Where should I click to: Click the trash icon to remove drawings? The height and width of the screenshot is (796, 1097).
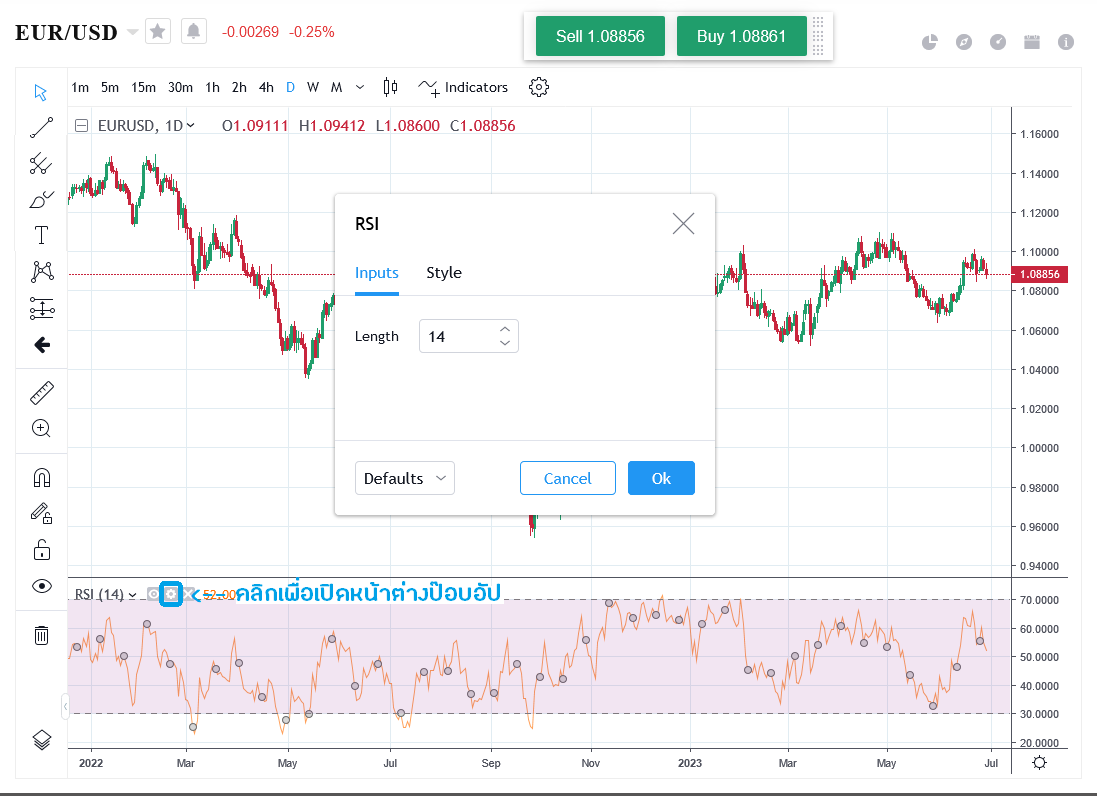[x=41, y=635]
